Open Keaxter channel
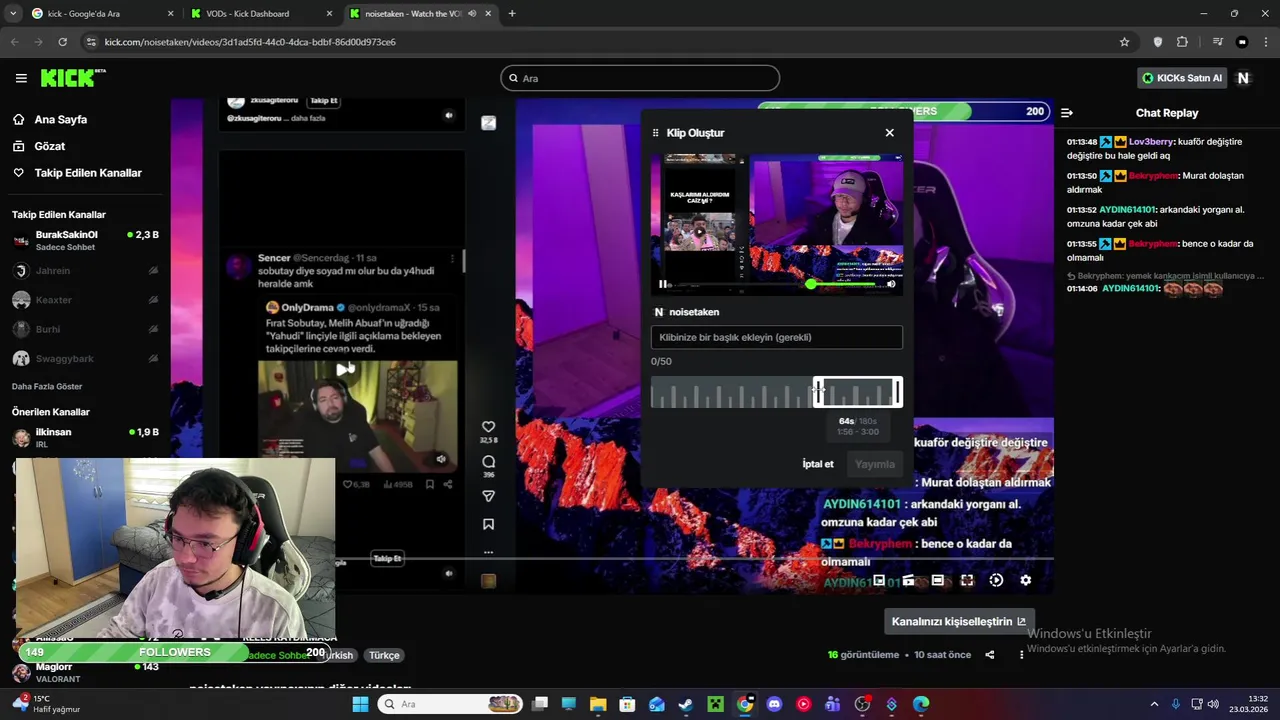 (85, 300)
